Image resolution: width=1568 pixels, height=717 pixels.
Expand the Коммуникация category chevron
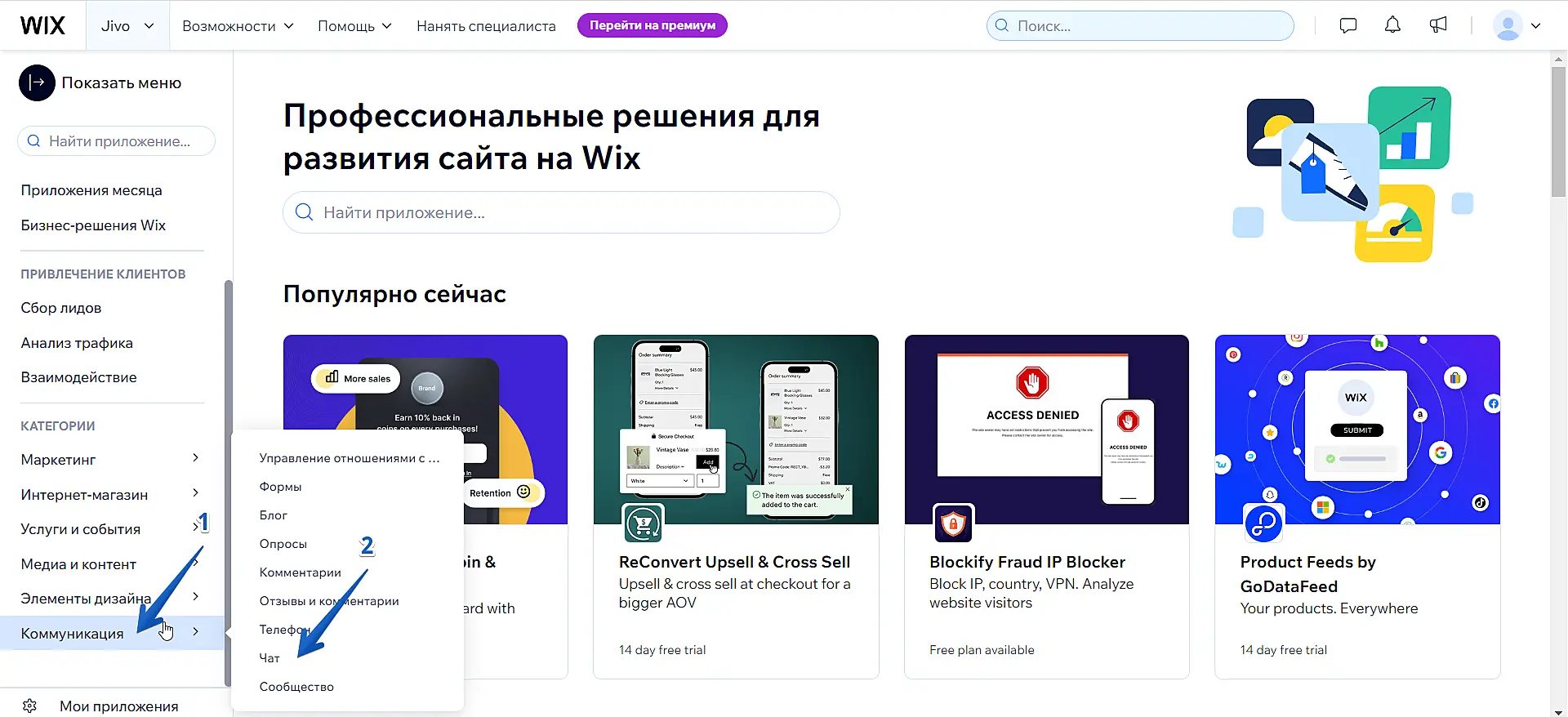click(x=195, y=631)
